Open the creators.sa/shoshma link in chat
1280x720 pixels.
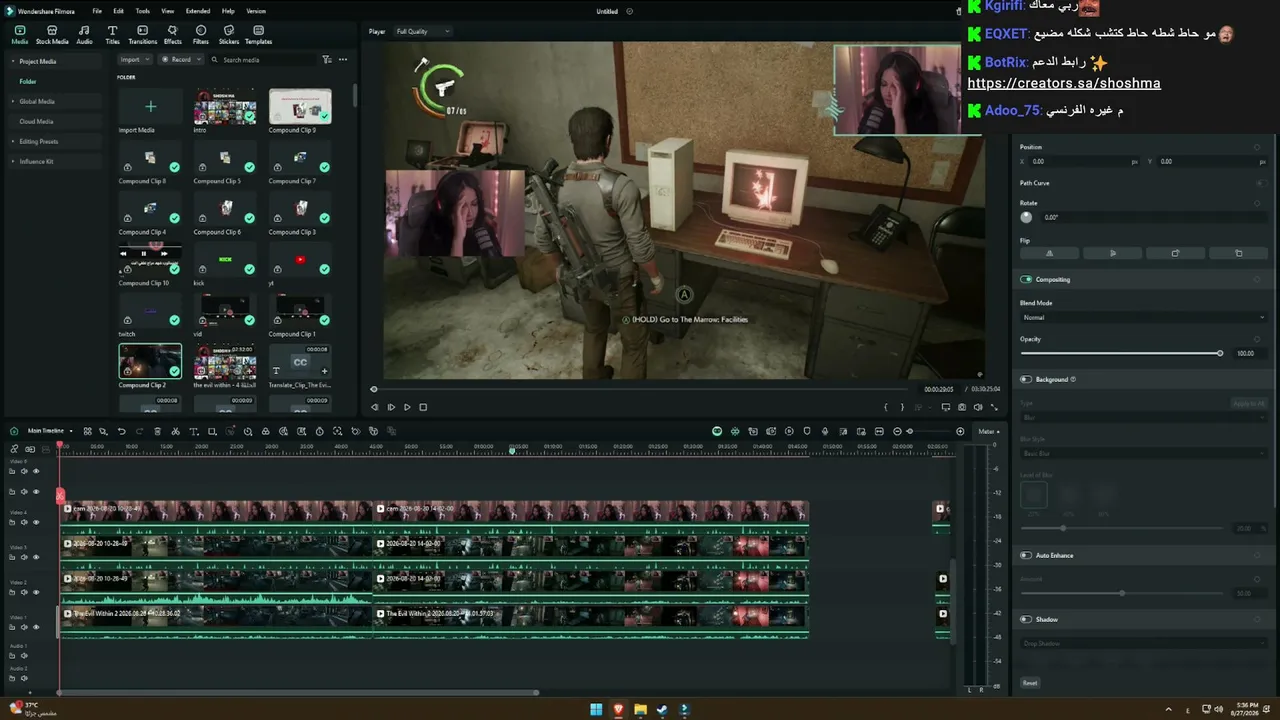pos(1064,83)
